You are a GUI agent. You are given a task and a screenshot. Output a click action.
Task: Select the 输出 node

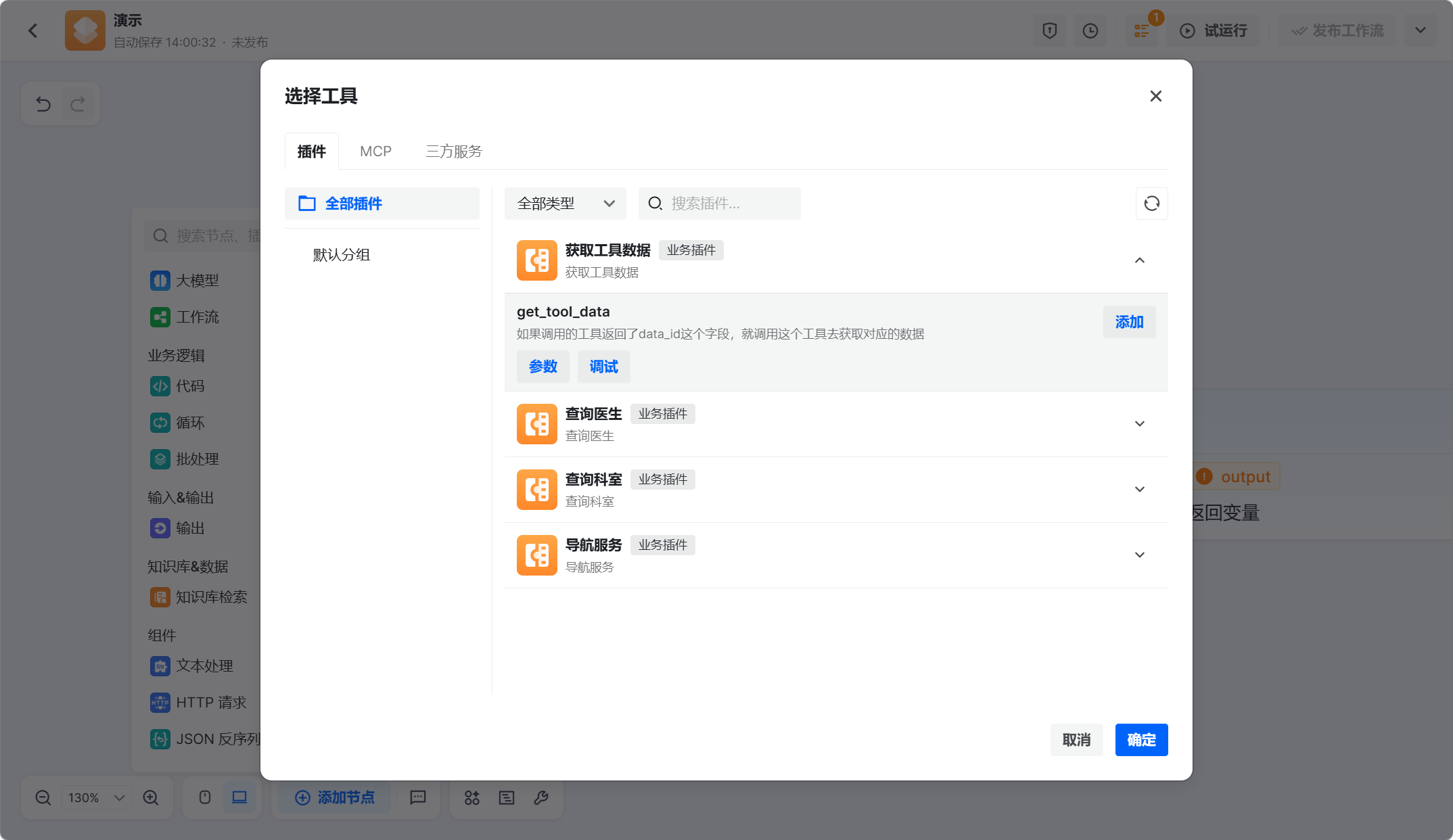(177, 528)
